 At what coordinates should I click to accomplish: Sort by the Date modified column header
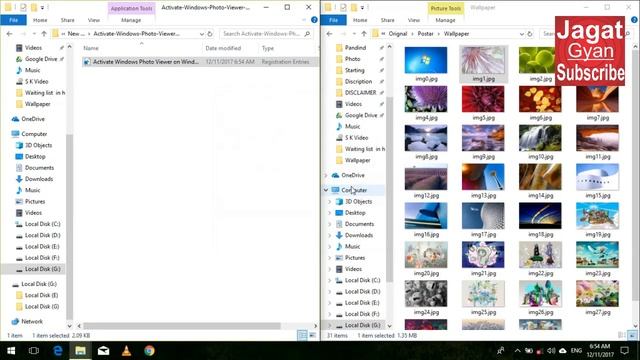pyautogui.click(x=230, y=48)
